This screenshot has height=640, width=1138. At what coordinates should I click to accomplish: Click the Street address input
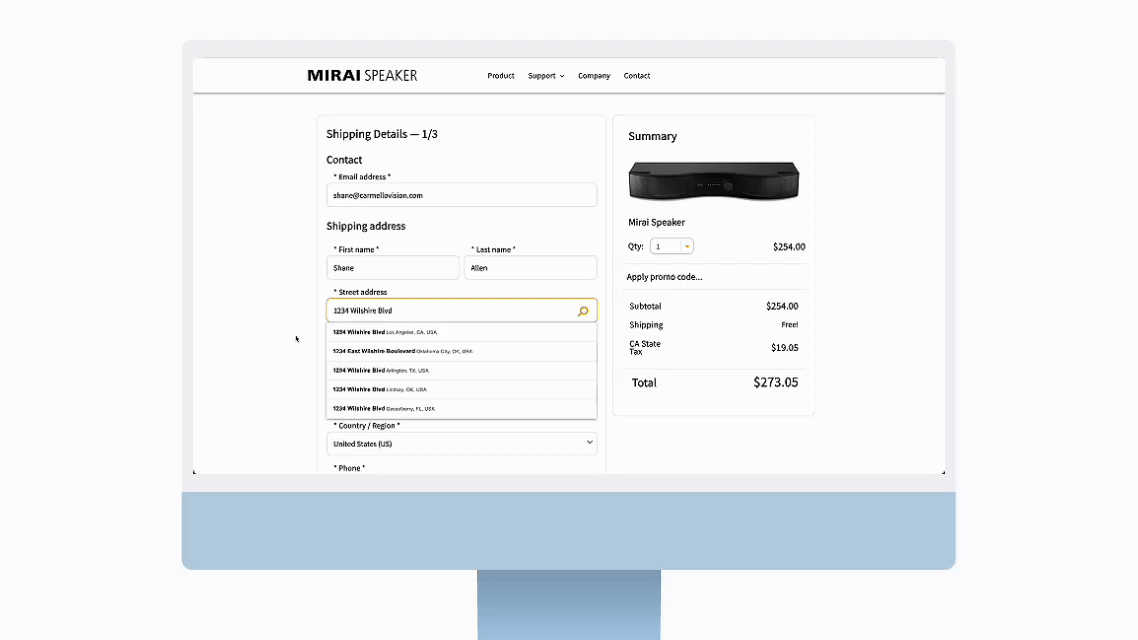pos(462,311)
